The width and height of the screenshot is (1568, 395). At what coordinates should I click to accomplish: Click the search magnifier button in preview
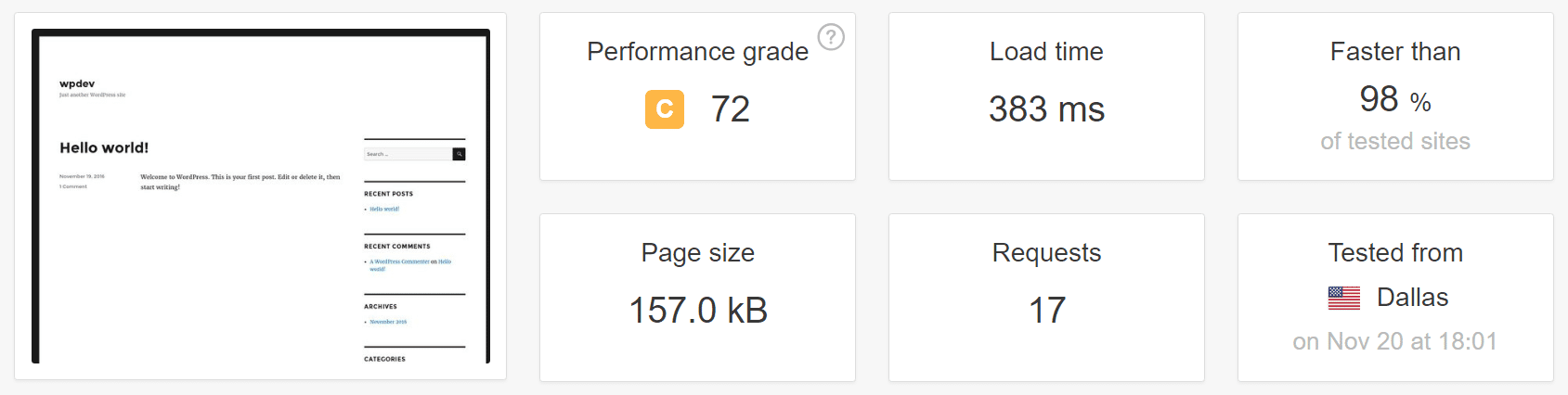(459, 154)
